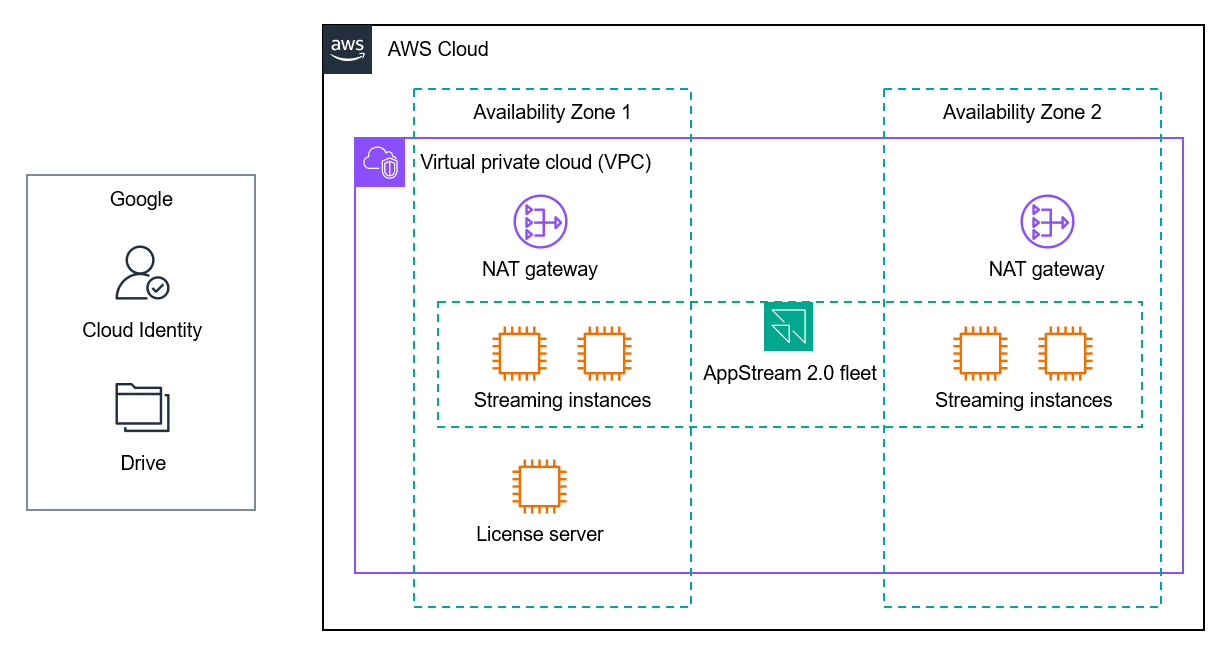Click the Google group box header
Image resolution: width=1222 pixels, height=646 pixels.
[140, 199]
